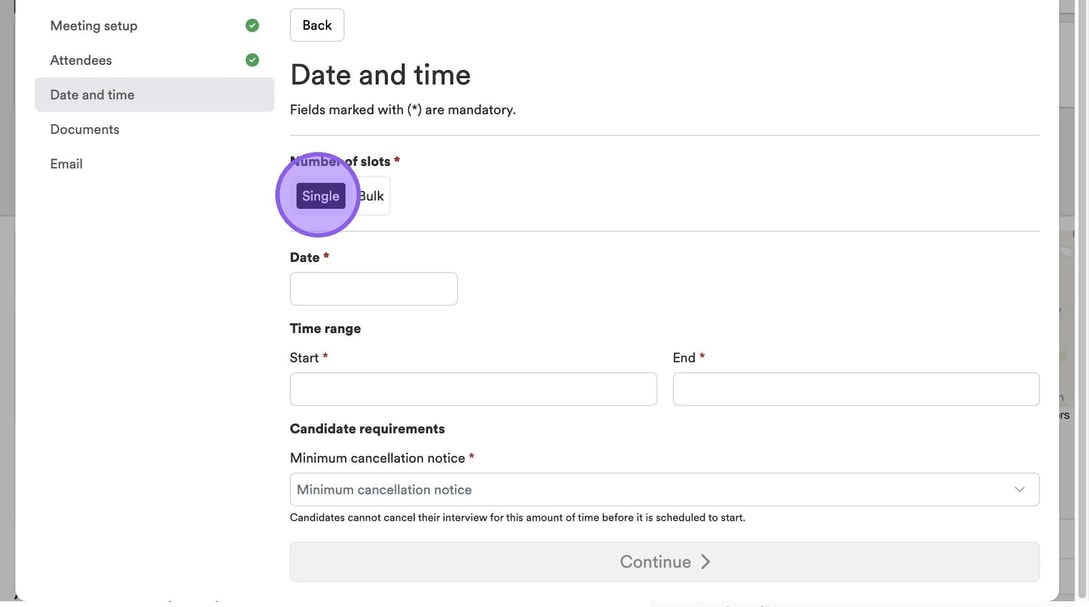The width and height of the screenshot is (1089, 607).
Task: Go to the Meeting setup step
Action: click(x=94, y=26)
